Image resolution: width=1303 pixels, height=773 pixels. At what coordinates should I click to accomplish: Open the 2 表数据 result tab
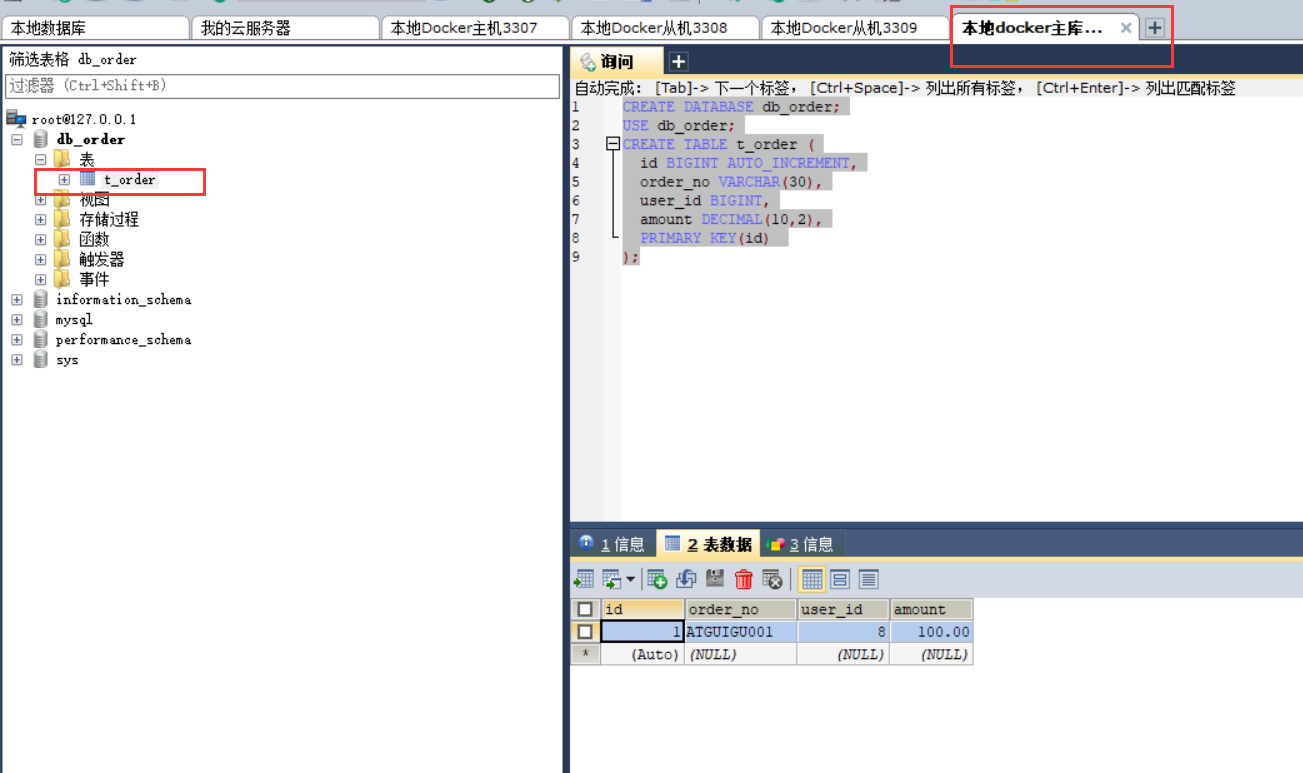click(708, 544)
